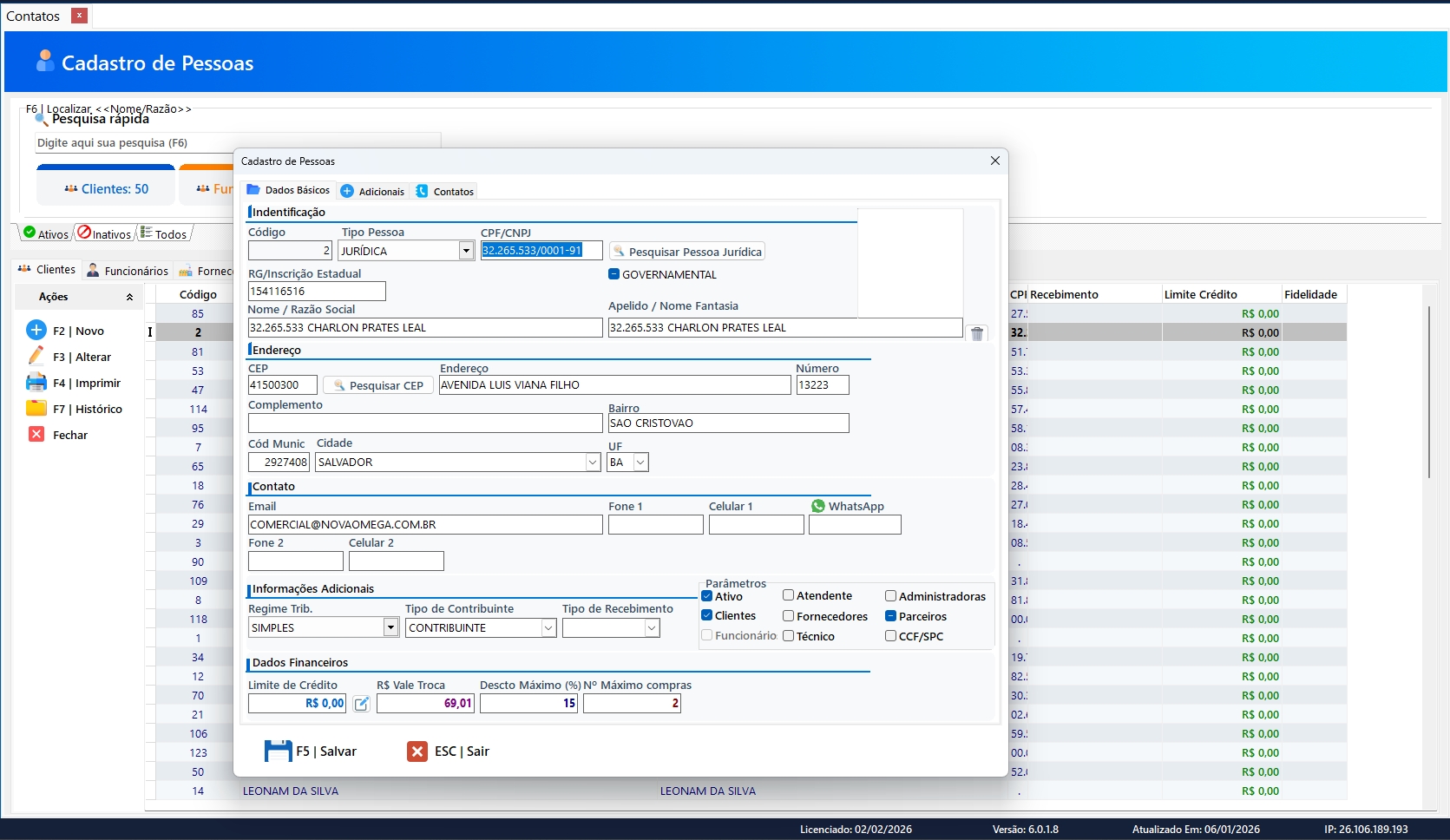Viewport: 1450px width, 840px height.
Task: Click the F7 Histórico folder icon
Action: coord(36,408)
